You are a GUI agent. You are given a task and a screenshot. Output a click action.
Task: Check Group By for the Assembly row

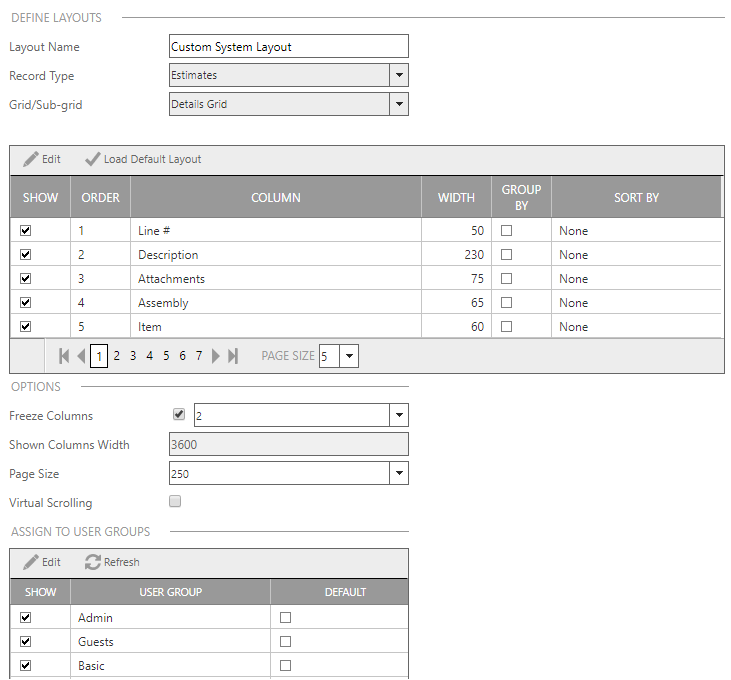click(x=506, y=303)
